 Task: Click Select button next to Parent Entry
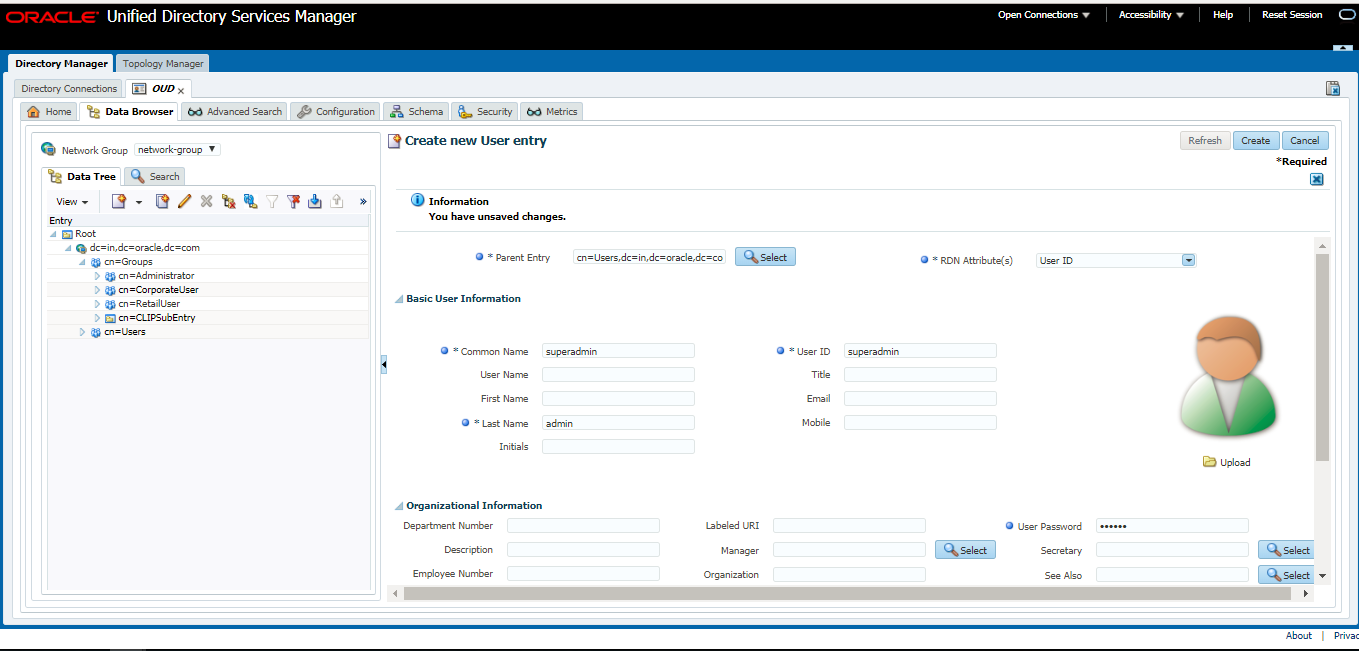[765, 257]
